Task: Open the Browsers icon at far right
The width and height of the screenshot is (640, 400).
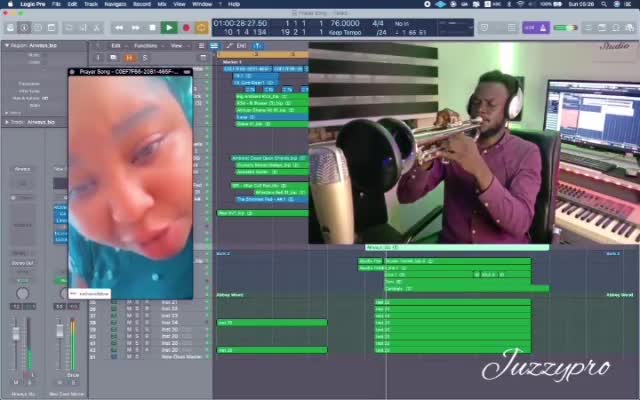Action: click(x=629, y=28)
